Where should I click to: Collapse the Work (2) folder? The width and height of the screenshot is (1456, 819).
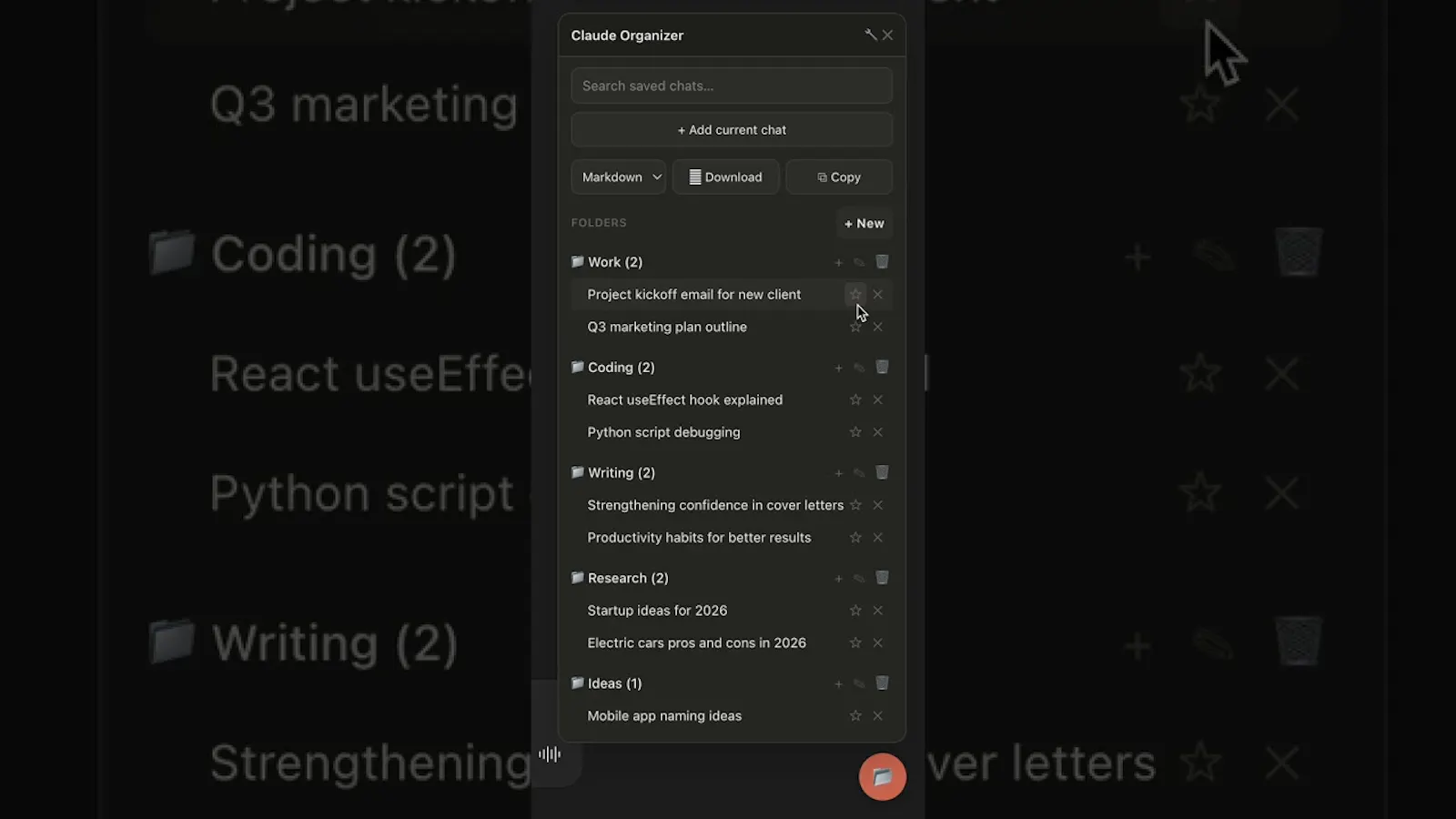coord(607,262)
